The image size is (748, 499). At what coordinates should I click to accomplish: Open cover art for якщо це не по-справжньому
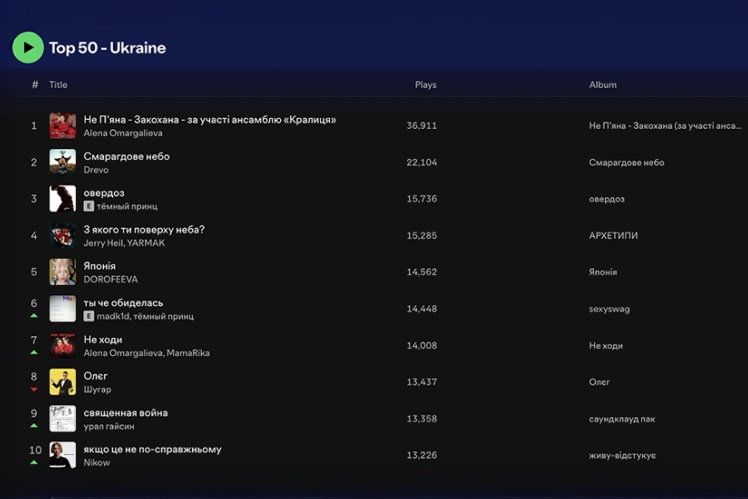pyautogui.click(x=62, y=455)
